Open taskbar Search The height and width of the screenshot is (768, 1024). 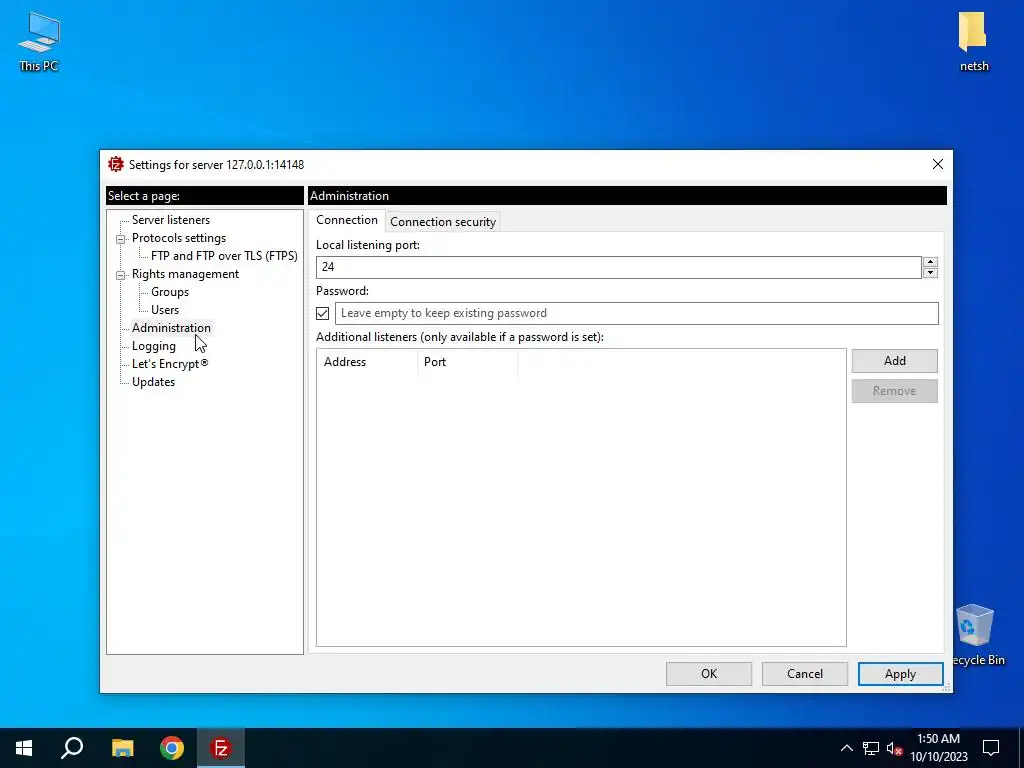(x=72, y=748)
